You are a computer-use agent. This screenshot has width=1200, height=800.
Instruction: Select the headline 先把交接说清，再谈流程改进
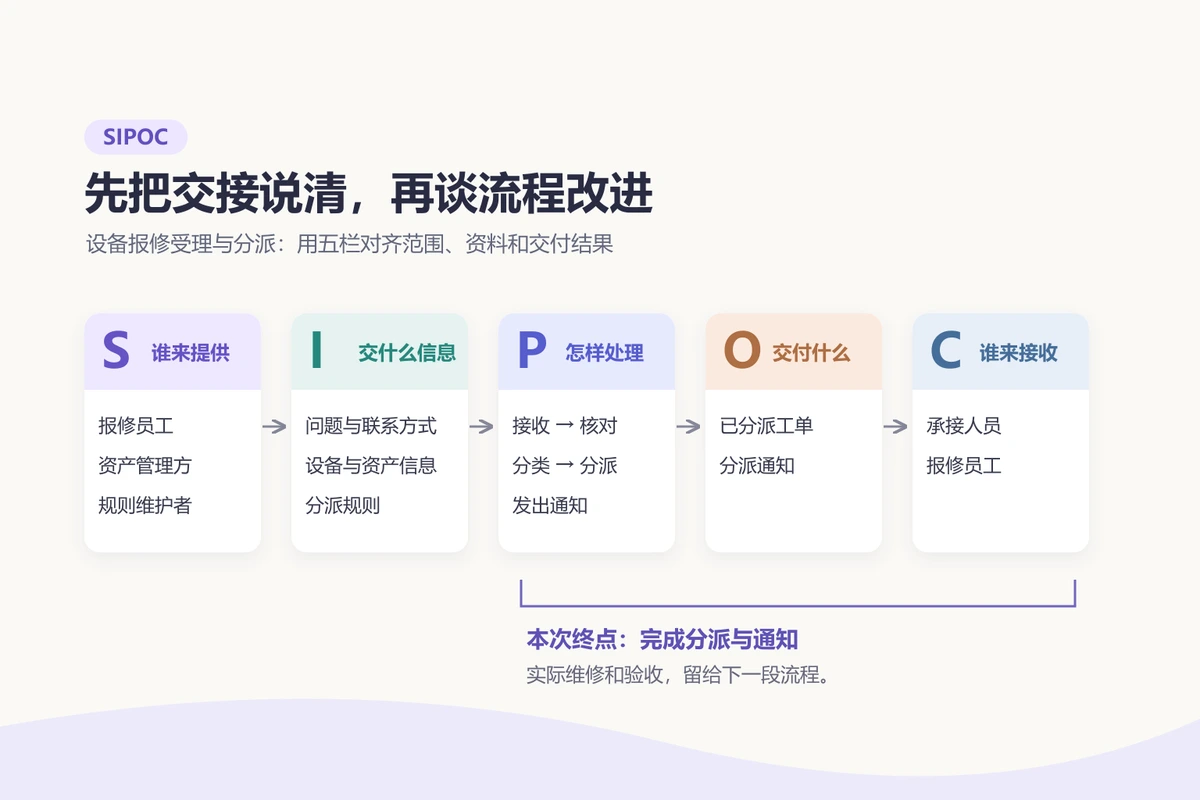[369, 194]
